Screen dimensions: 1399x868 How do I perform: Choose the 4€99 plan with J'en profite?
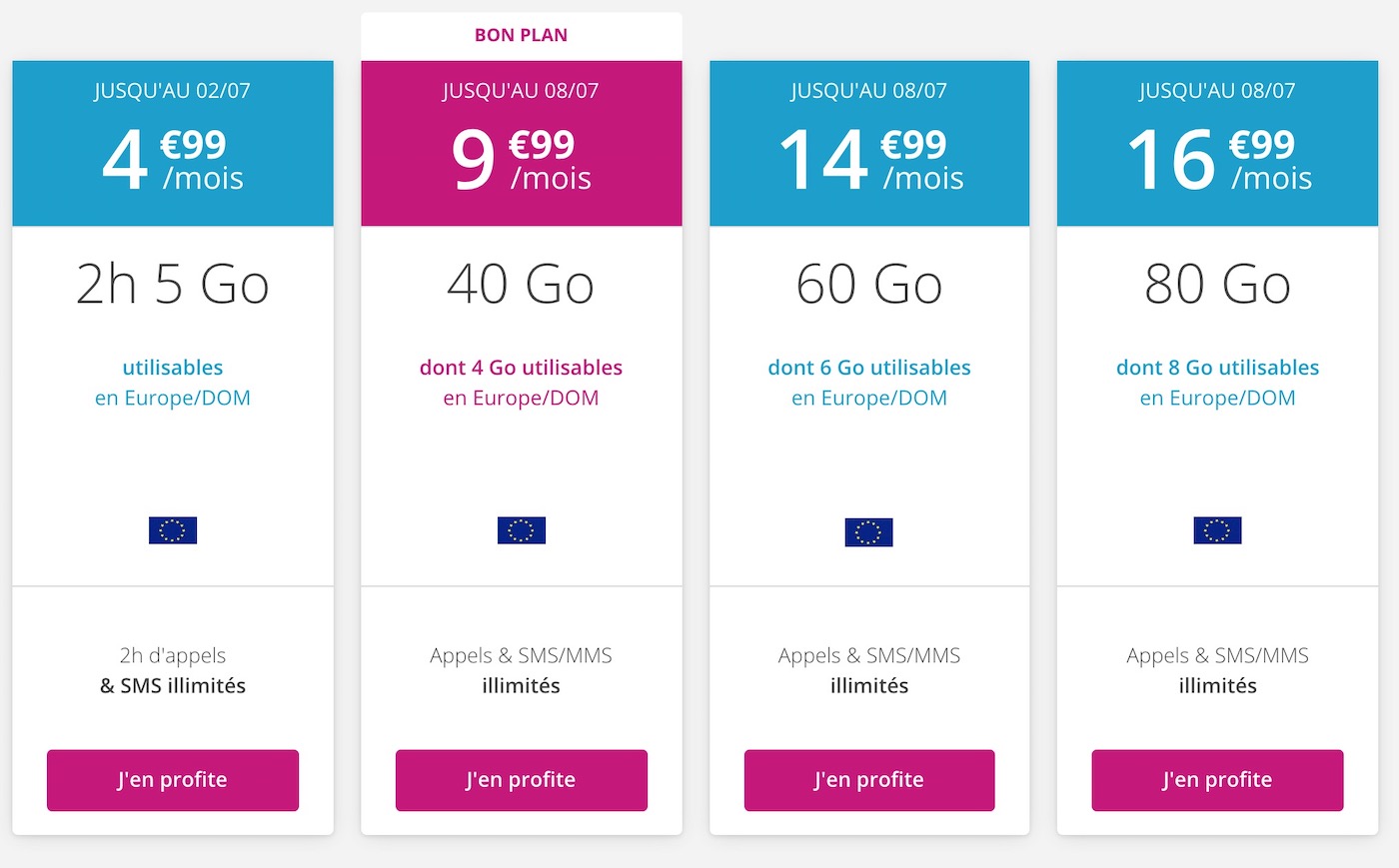[x=173, y=780]
